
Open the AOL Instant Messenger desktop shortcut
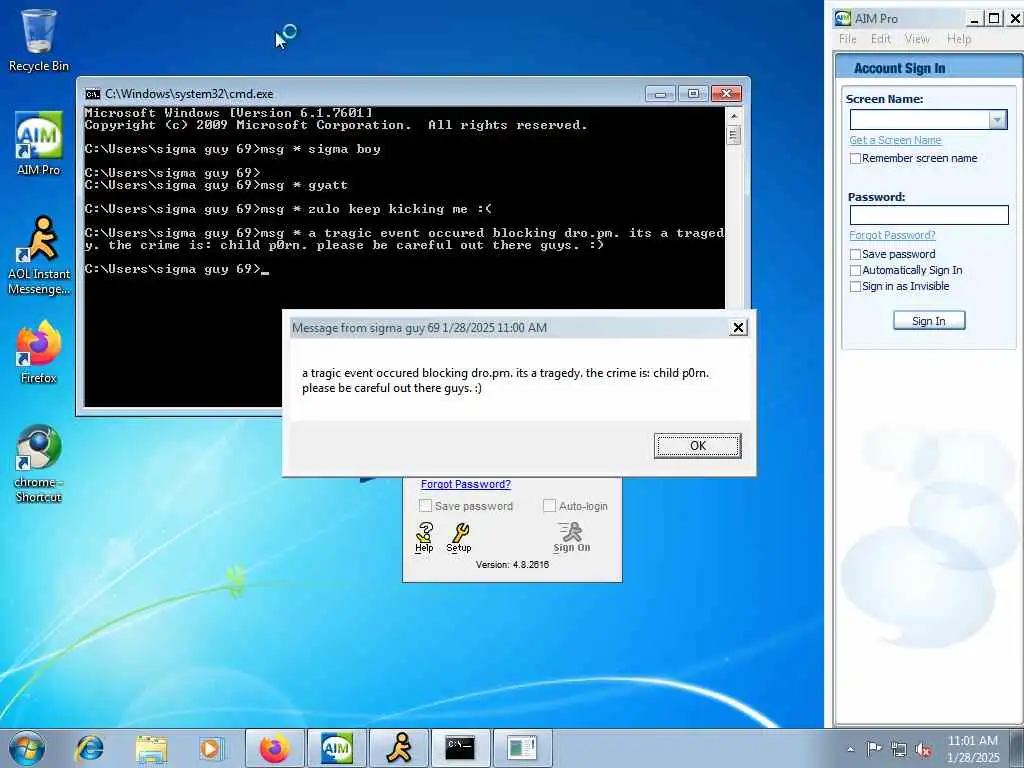39,256
